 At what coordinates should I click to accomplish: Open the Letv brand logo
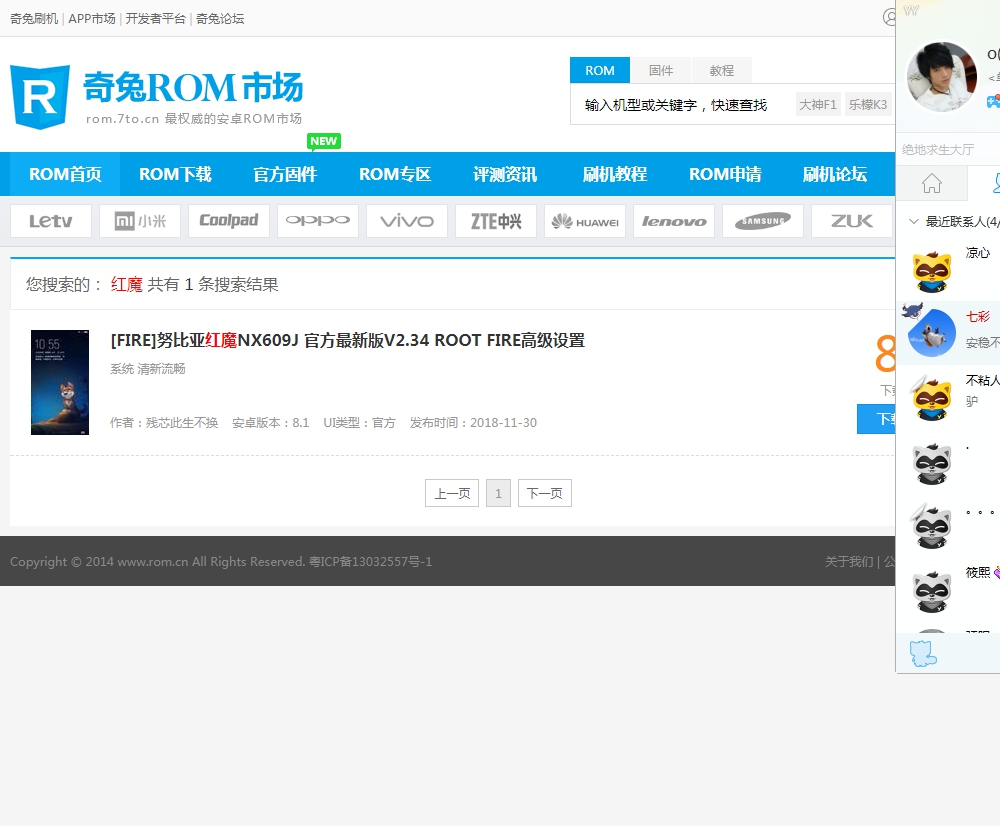pos(51,221)
